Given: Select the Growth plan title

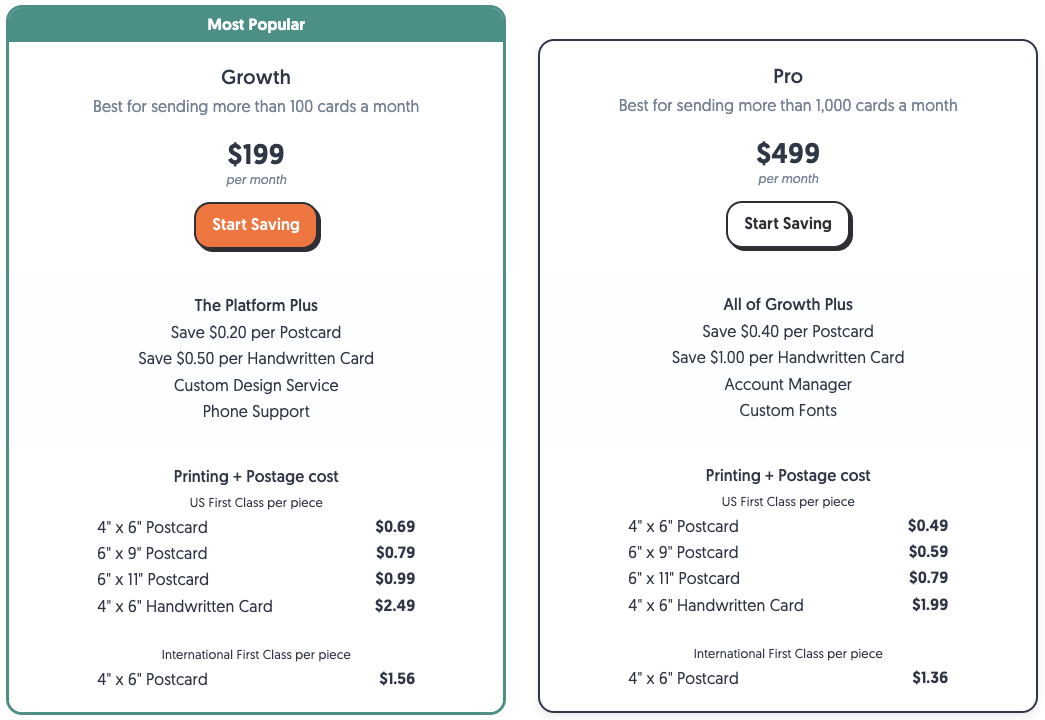Looking at the screenshot, I should 256,77.
